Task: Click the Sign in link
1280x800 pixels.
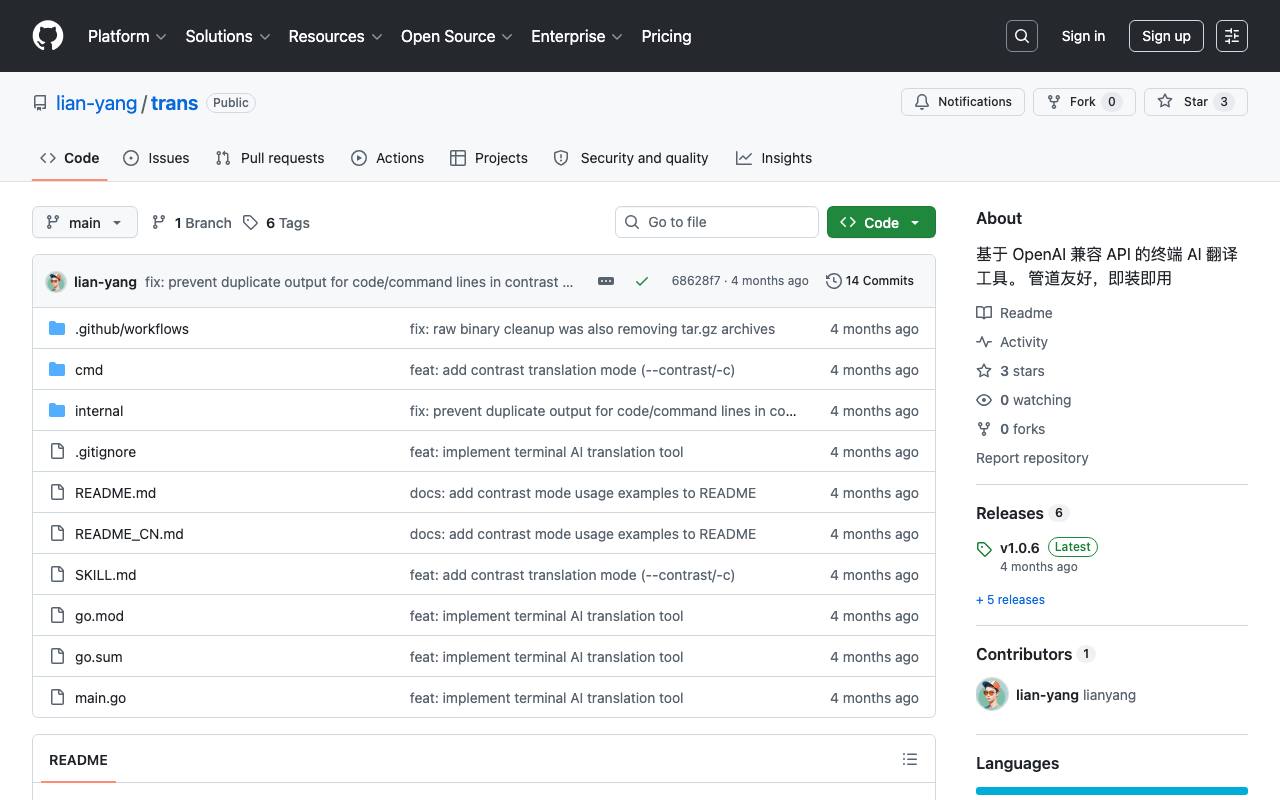Action: [x=1083, y=36]
